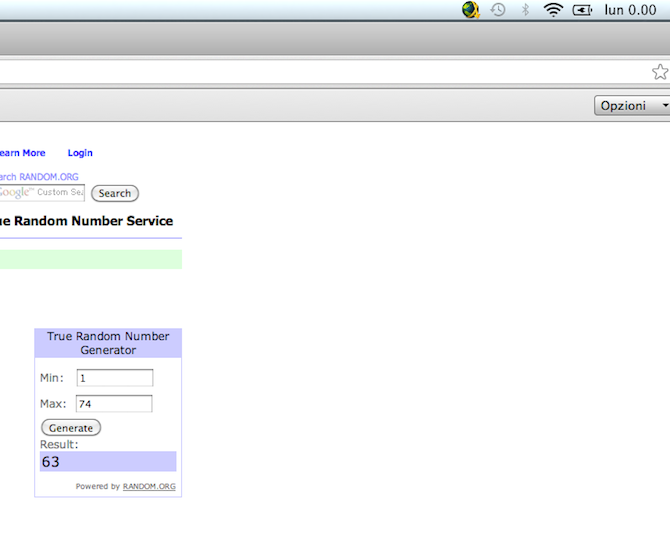Click the Search RANDOM.ORG label link
This screenshot has height=552, width=670.
coord(39,176)
